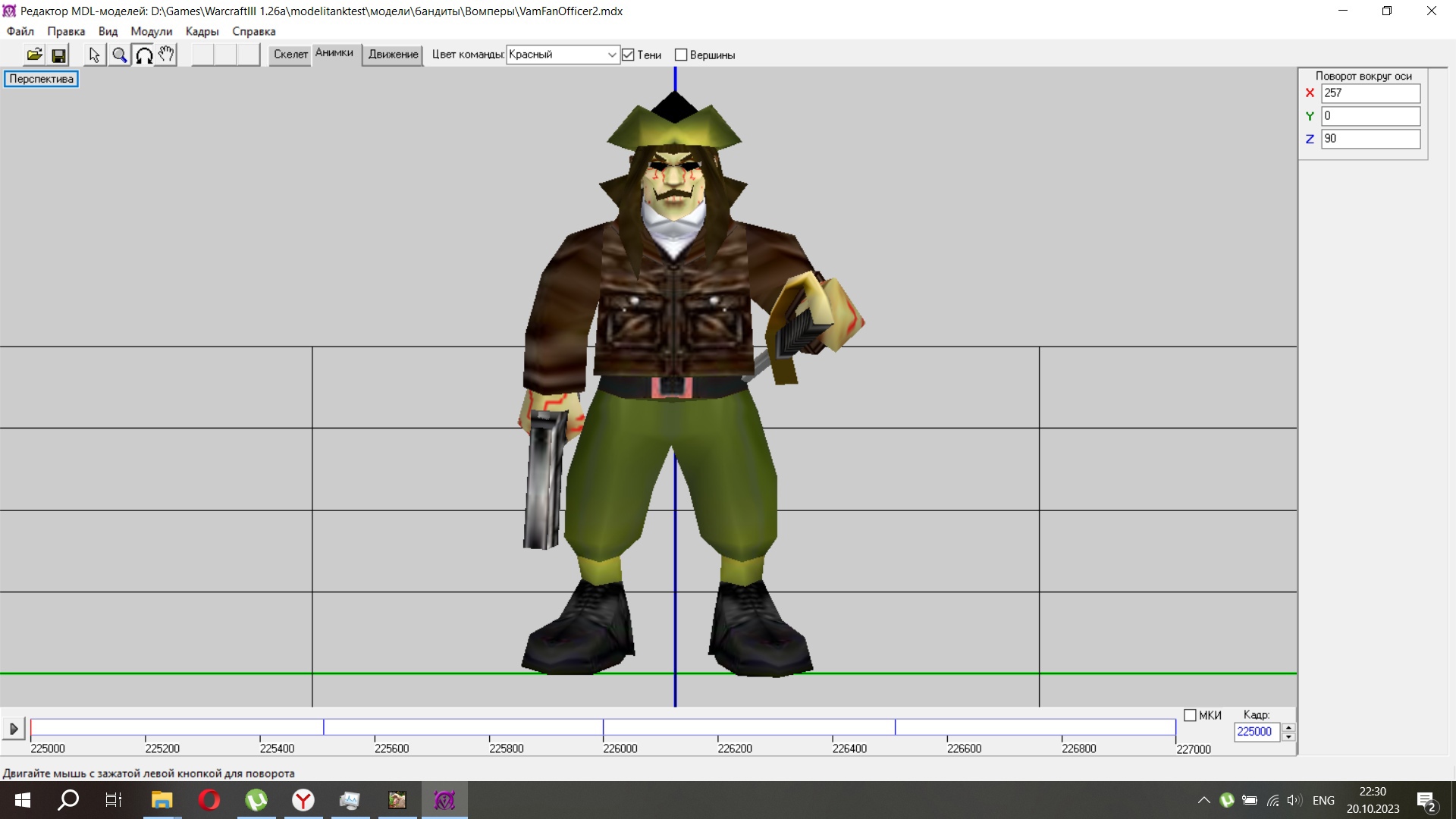Open the Модули menu
1456x819 pixels.
click(151, 31)
